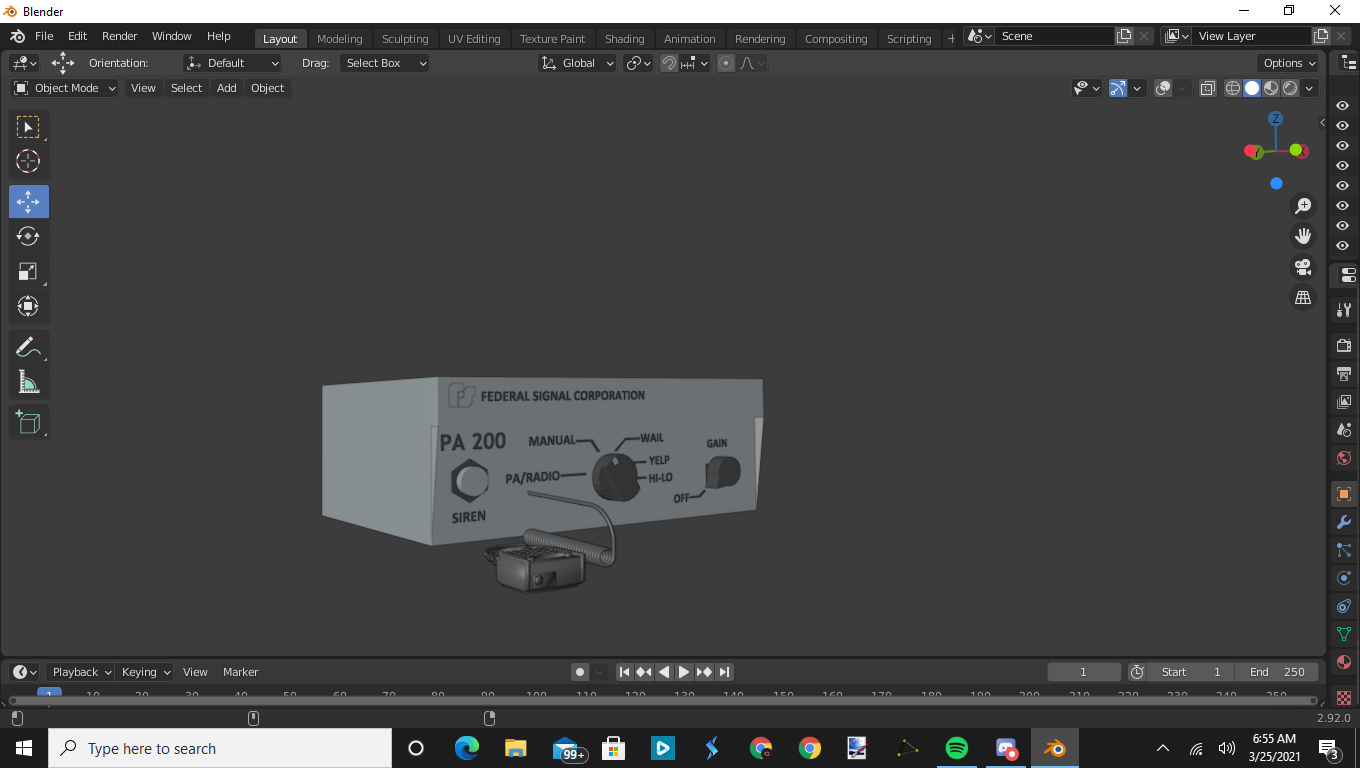The height and width of the screenshot is (768, 1360).
Task: Open the File menu
Action: point(44,36)
